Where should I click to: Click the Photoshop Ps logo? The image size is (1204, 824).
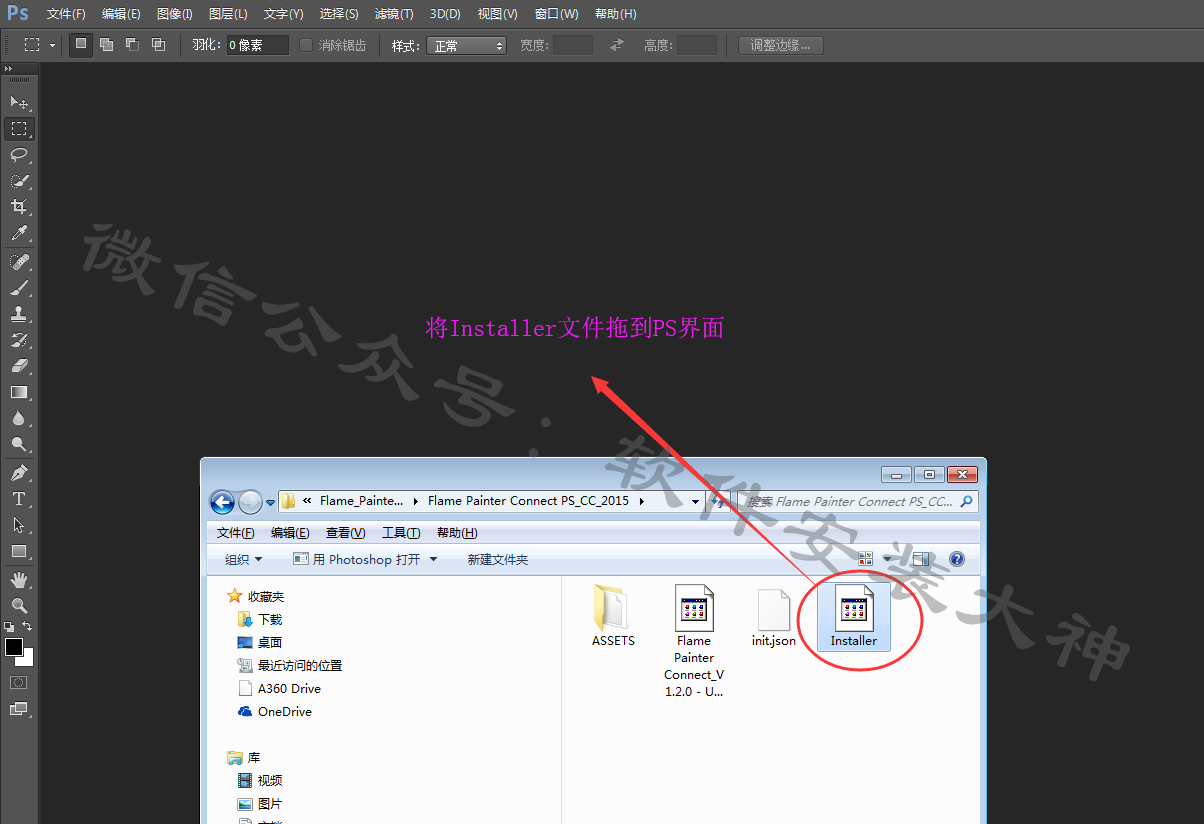click(18, 14)
